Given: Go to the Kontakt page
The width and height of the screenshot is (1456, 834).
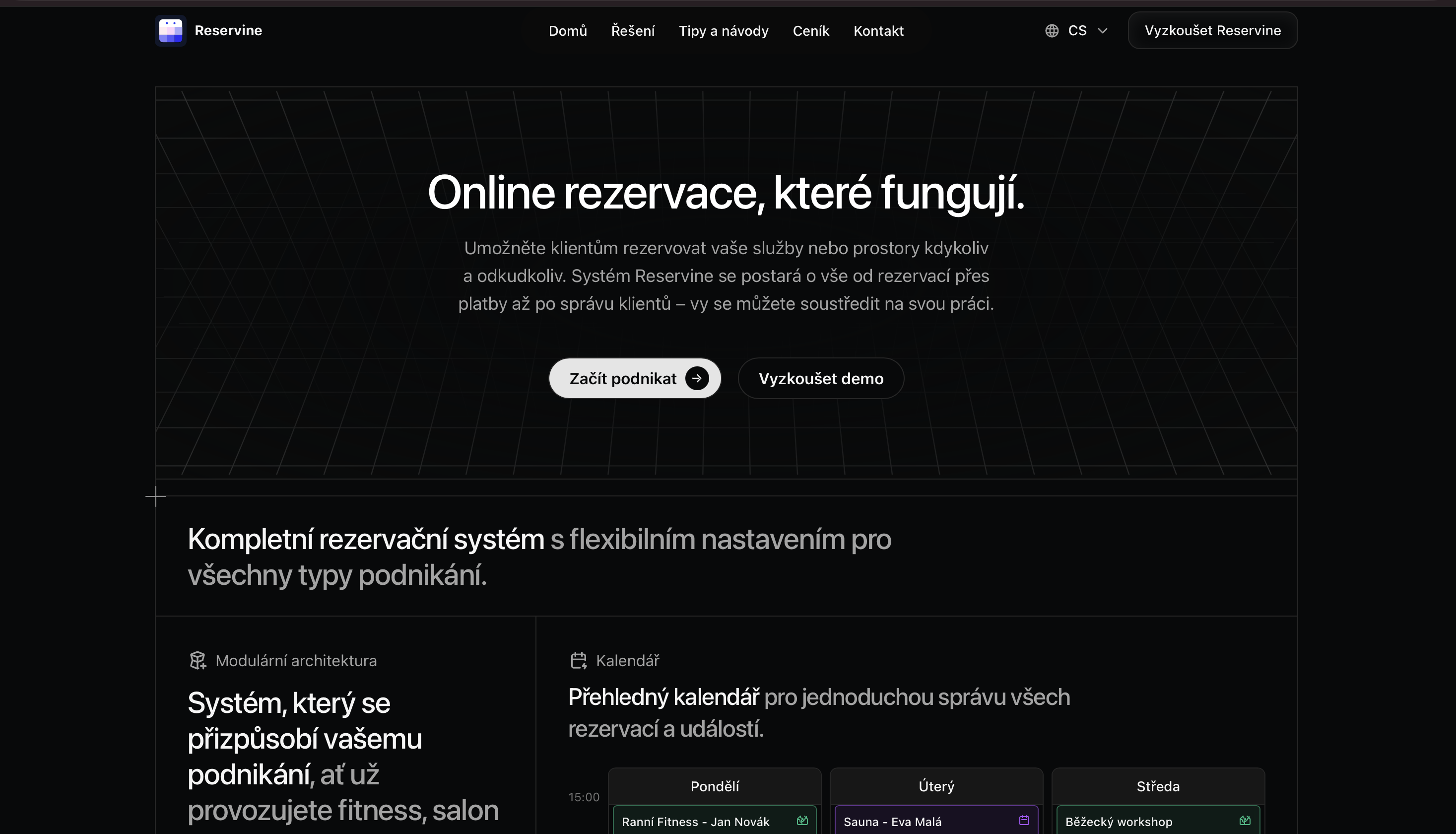Looking at the screenshot, I should click(878, 30).
